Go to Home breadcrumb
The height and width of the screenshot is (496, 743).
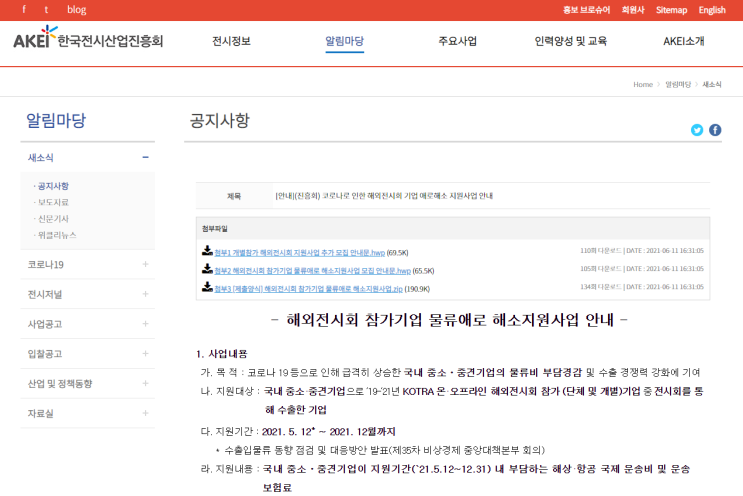pyautogui.click(x=643, y=84)
